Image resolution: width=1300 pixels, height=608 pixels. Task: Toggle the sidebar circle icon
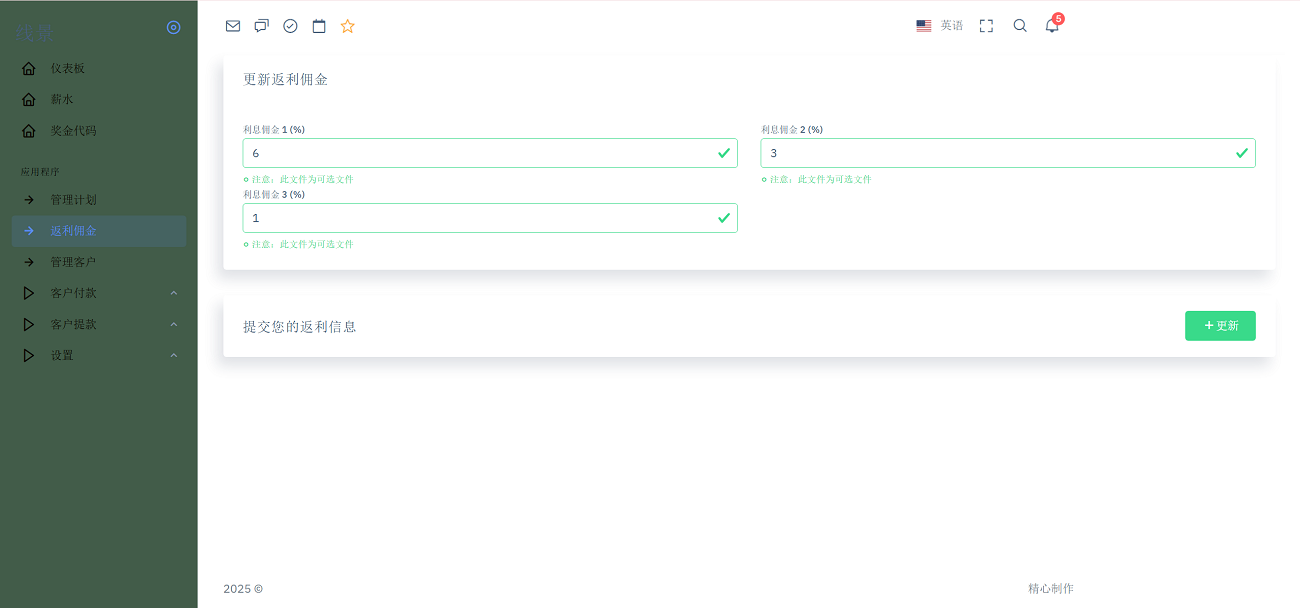tap(173, 27)
